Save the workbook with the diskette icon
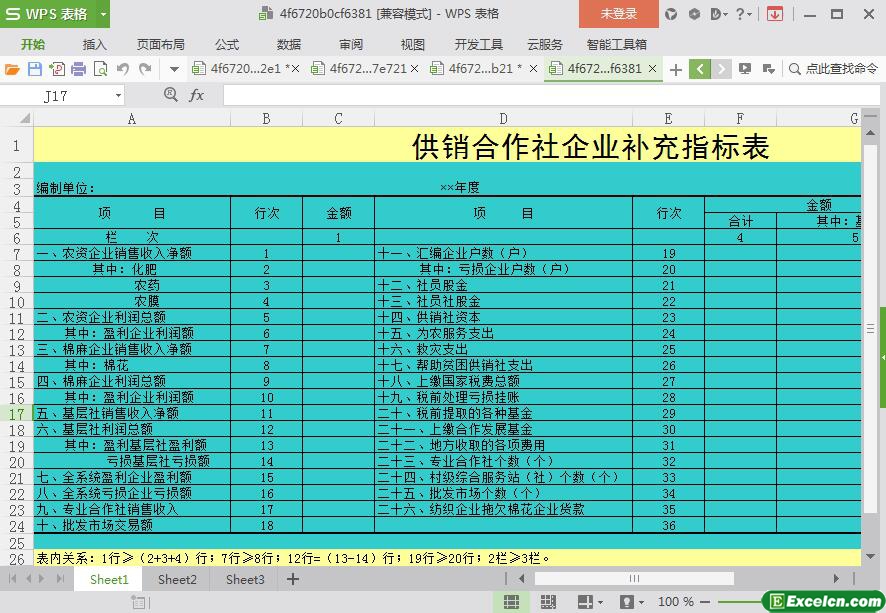The width and height of the screenshot is (886, 613). tap(35, 69)
